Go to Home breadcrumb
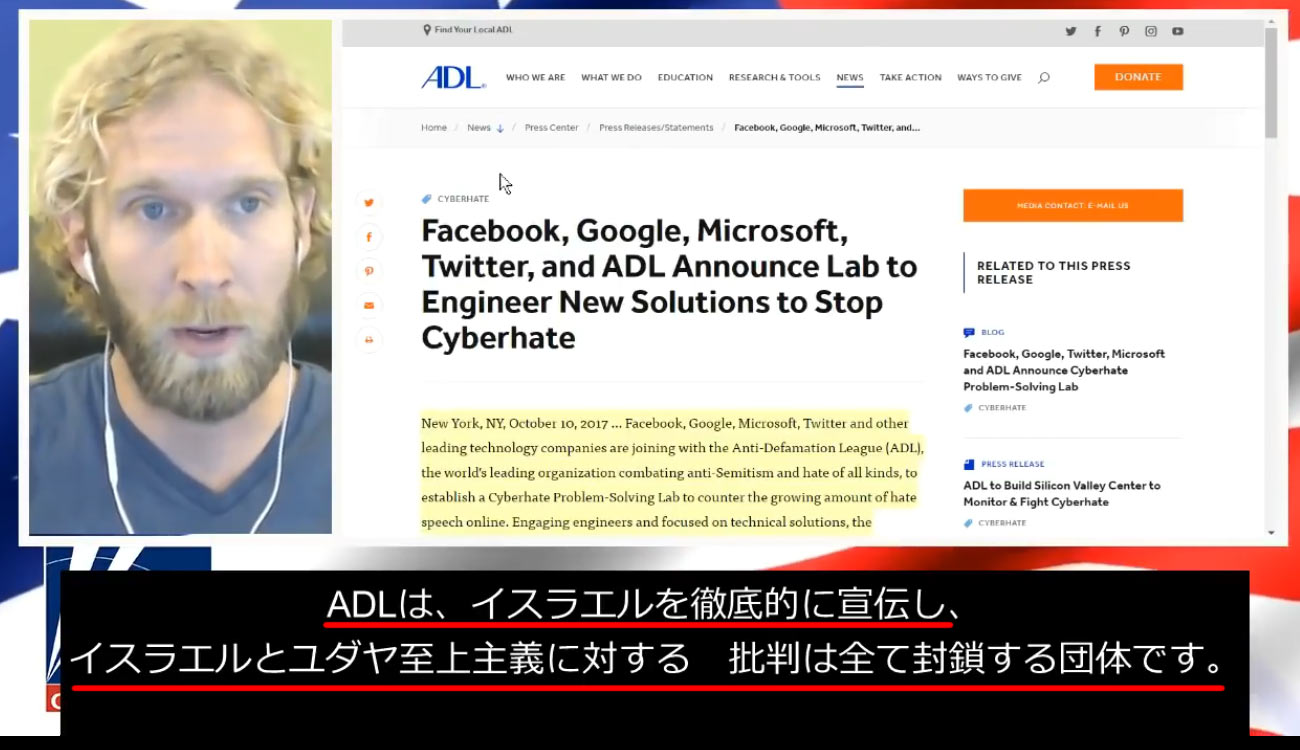Image resolution: width=1300 pixels, height=750 pixels. (434, 128)
